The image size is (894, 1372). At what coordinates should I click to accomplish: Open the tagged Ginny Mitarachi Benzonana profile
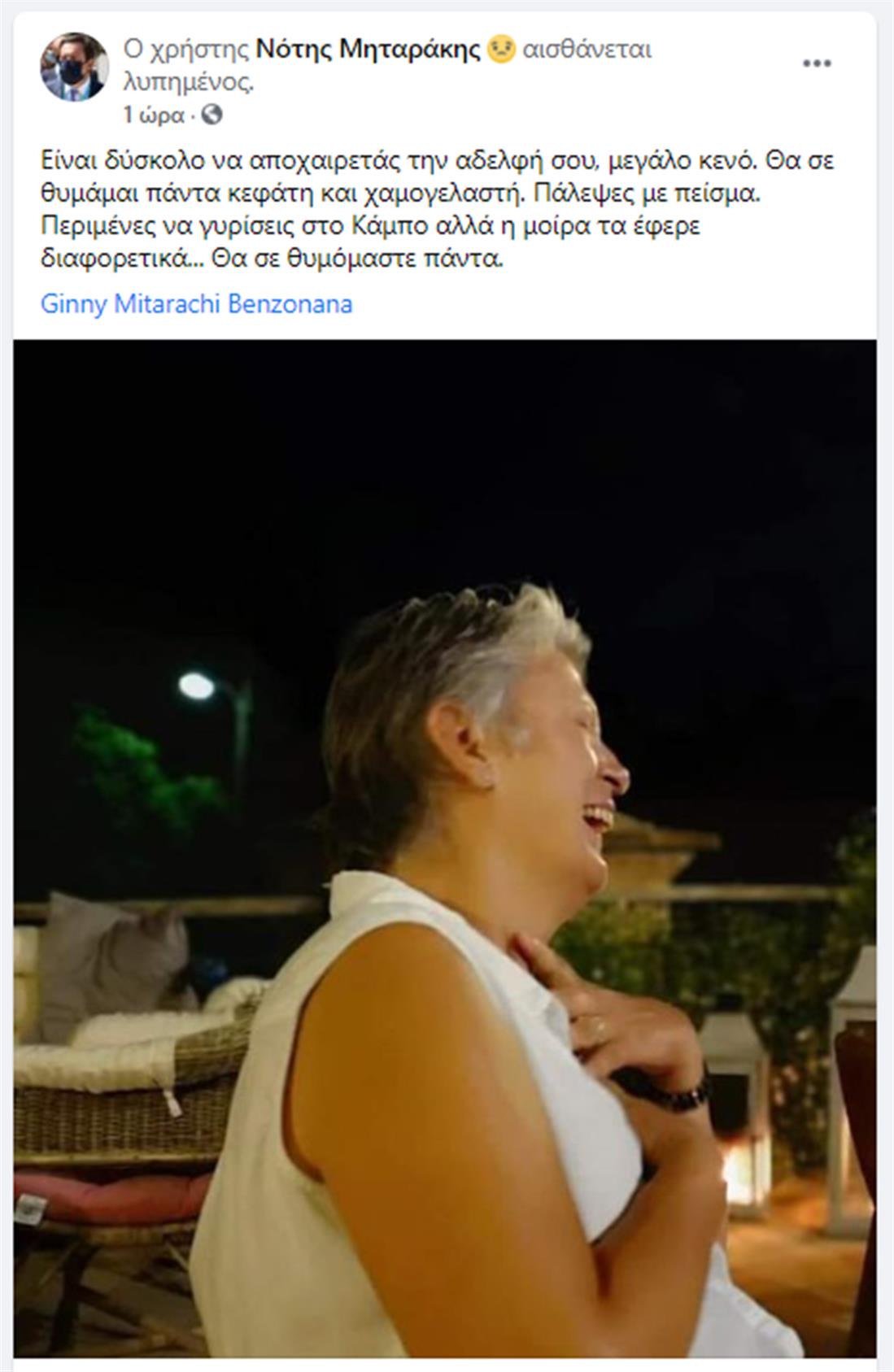tap(197, 304)
